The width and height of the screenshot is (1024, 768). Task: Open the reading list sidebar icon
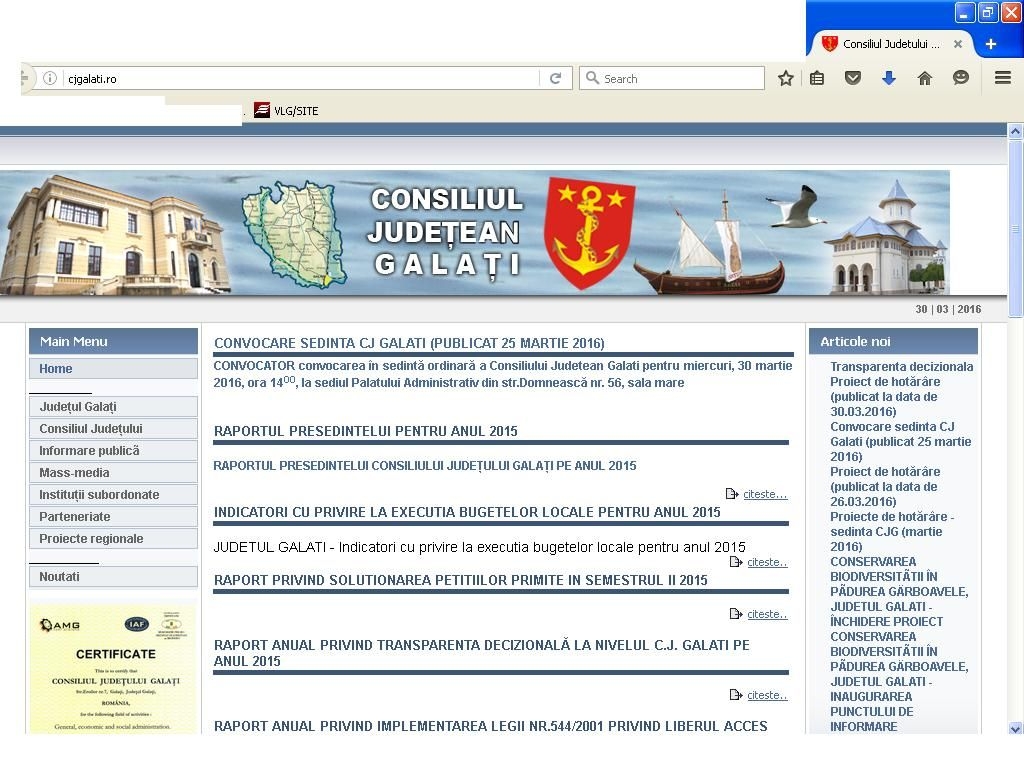[x=817, y=78]
